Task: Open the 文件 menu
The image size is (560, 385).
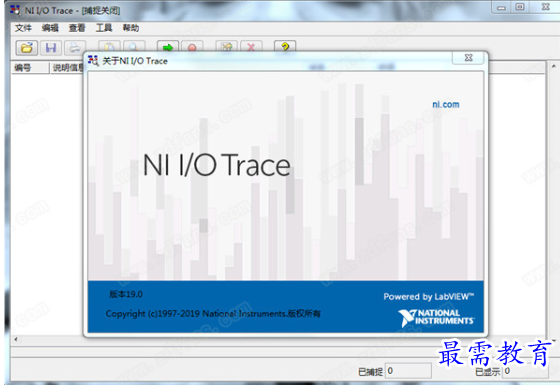Action: [x=23, y=28]
